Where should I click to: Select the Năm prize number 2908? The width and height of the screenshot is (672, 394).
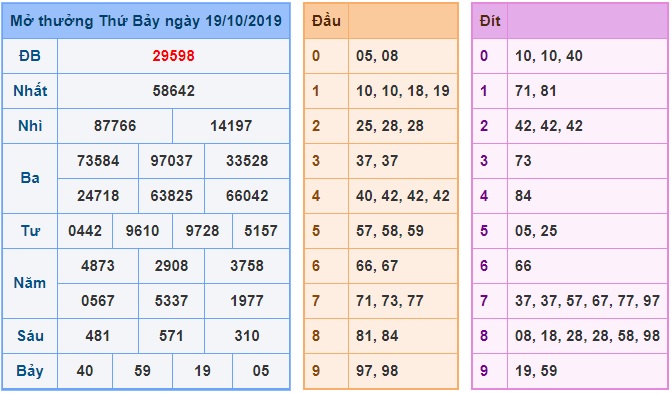pos(171,266)
